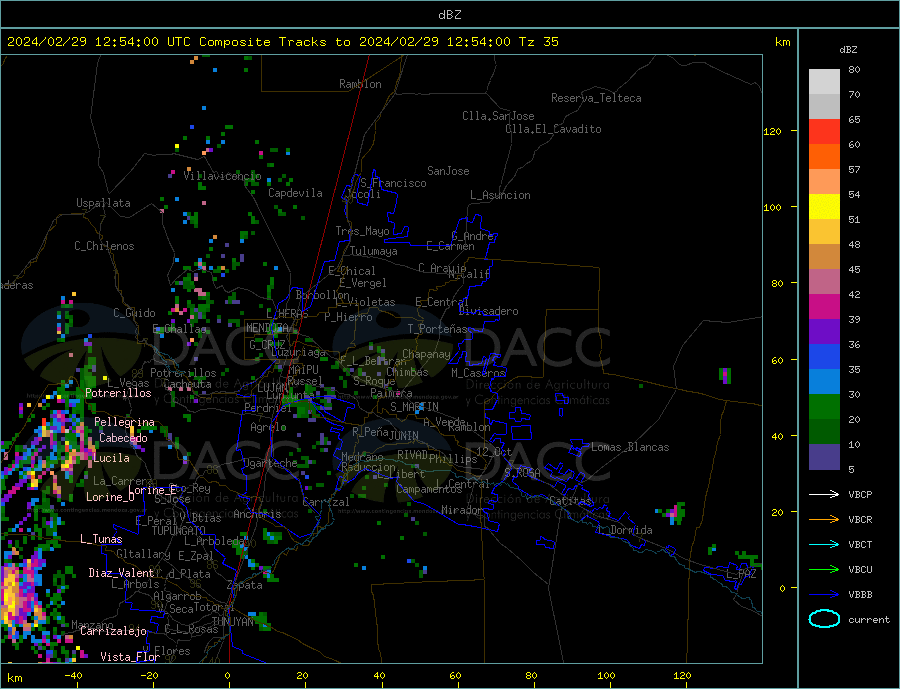Click the UTC Composite Tracks timestamp header
Viewport: 900px width, 689px height.
(283, 42)
